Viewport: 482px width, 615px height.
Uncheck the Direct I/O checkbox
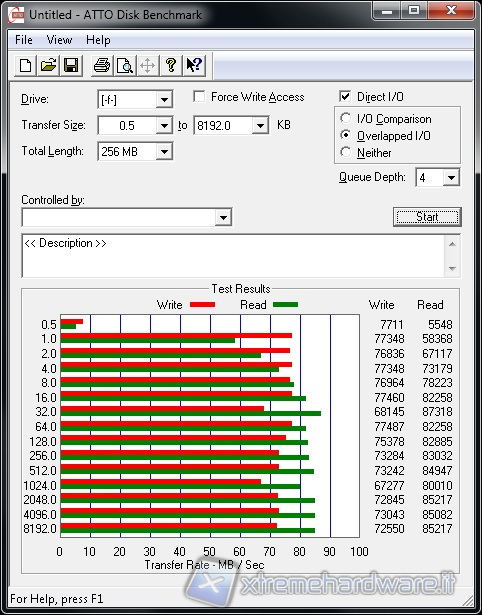click(345, 96)
